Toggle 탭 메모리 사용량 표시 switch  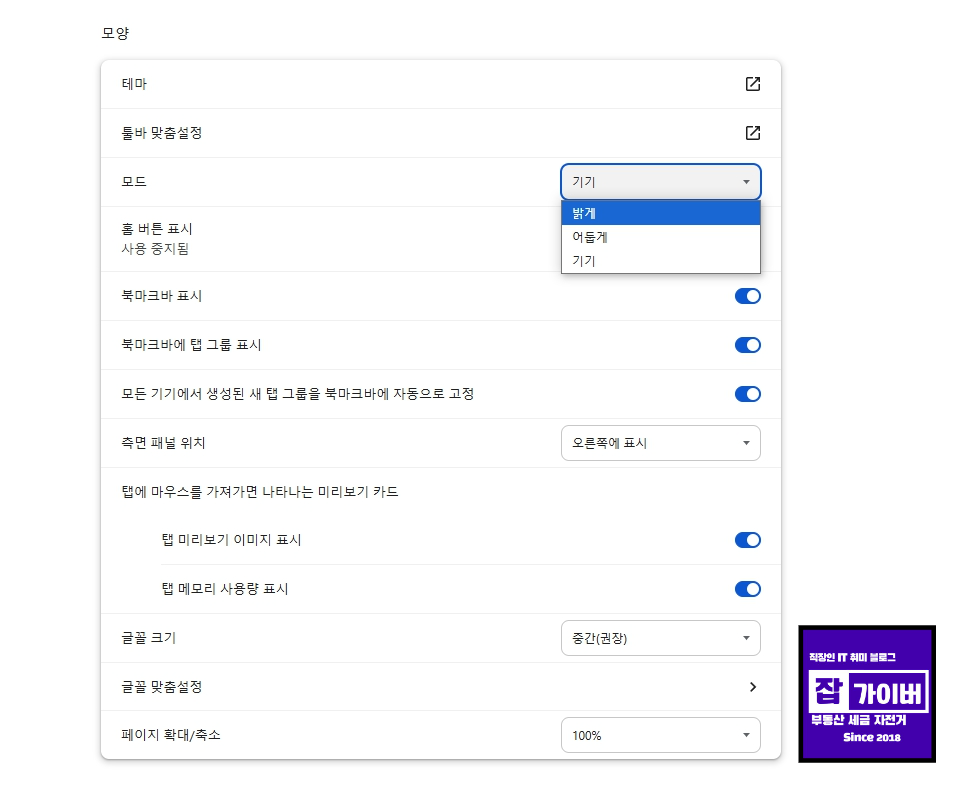click(x=748, y=589)
